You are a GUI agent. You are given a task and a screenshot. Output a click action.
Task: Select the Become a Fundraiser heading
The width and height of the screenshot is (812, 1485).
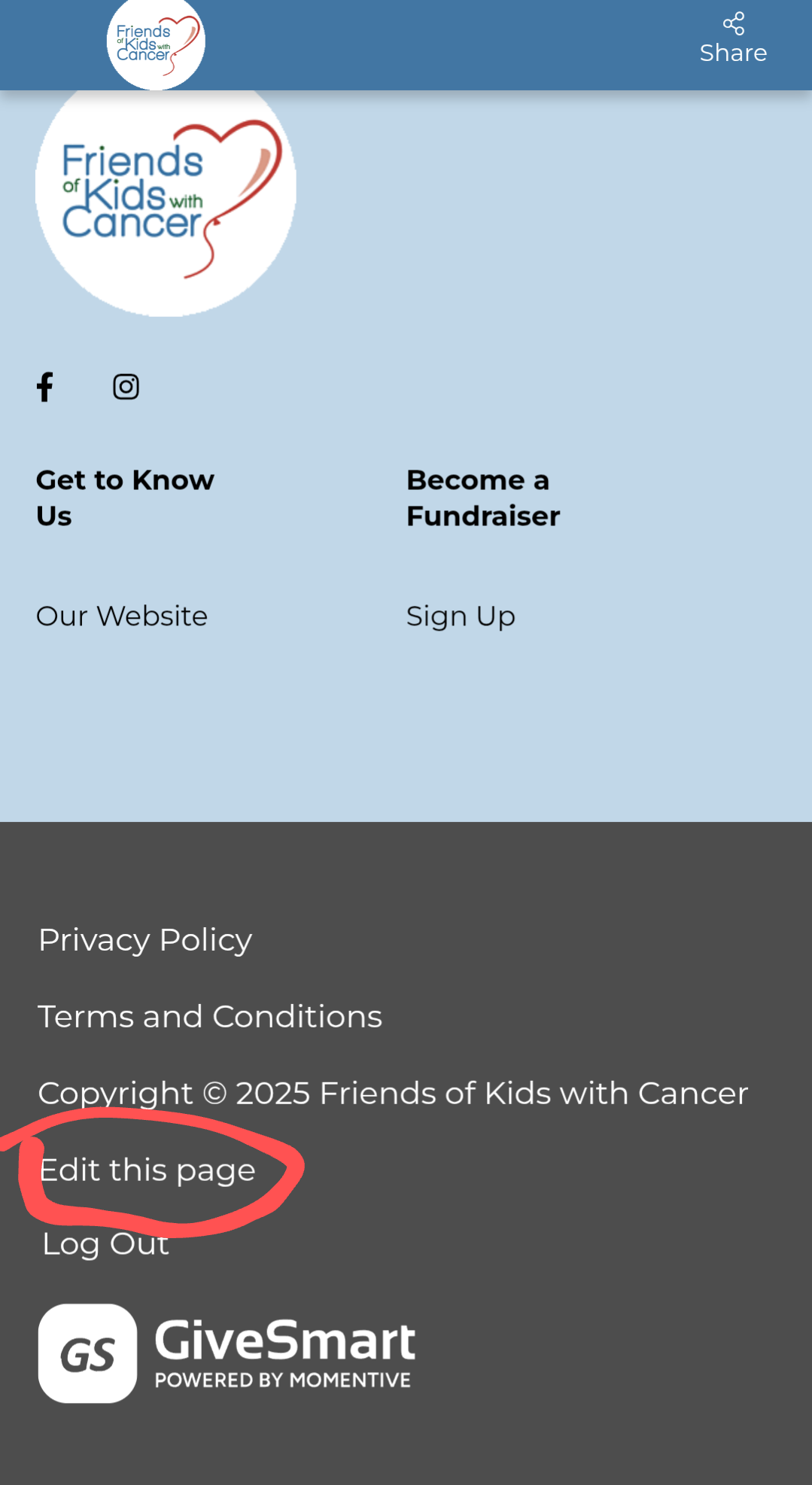483,498
